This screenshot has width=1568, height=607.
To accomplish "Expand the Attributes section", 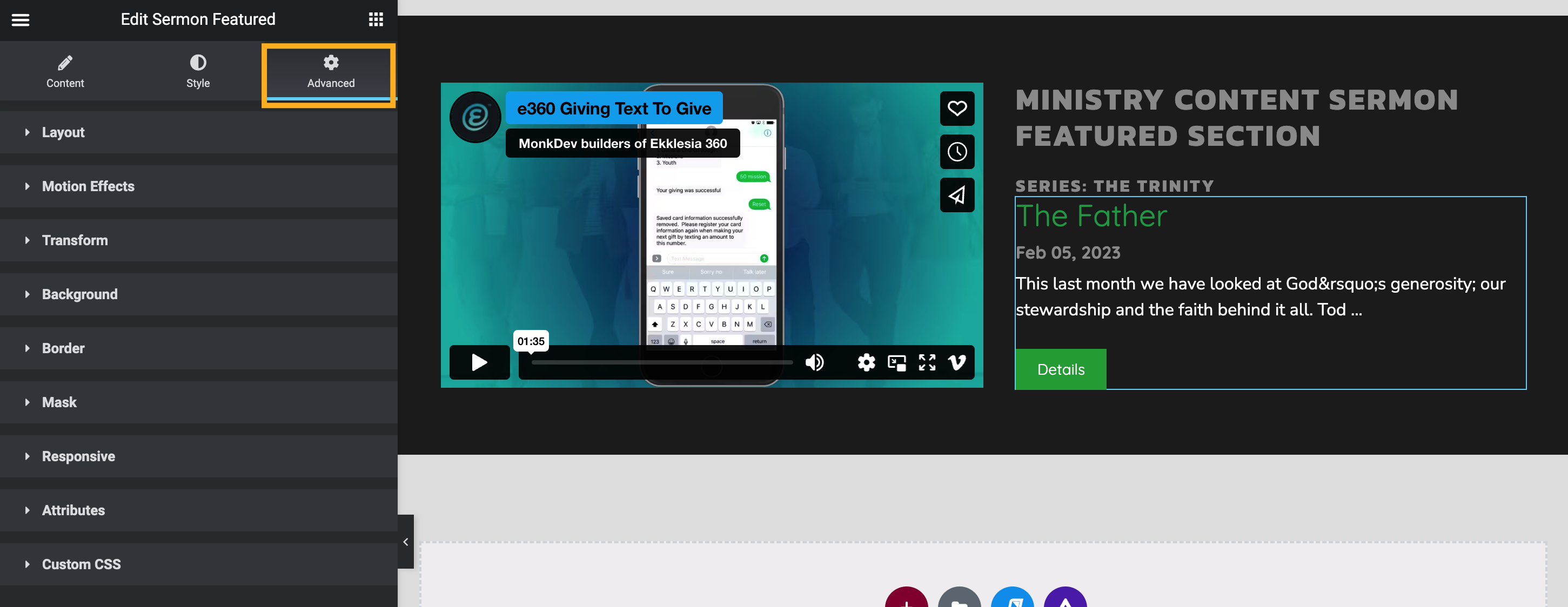I will pos(198,511).
